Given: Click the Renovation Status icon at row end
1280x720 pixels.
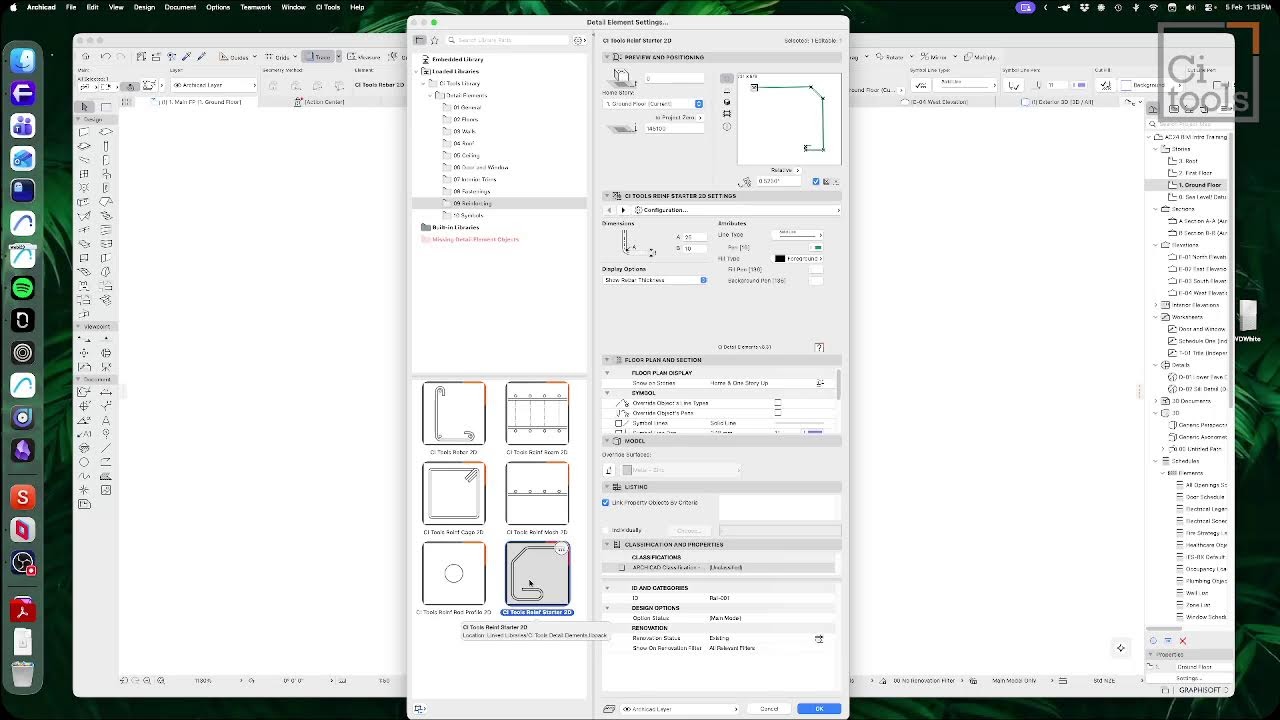Looking at the screenshot, I should click(819, 638).
